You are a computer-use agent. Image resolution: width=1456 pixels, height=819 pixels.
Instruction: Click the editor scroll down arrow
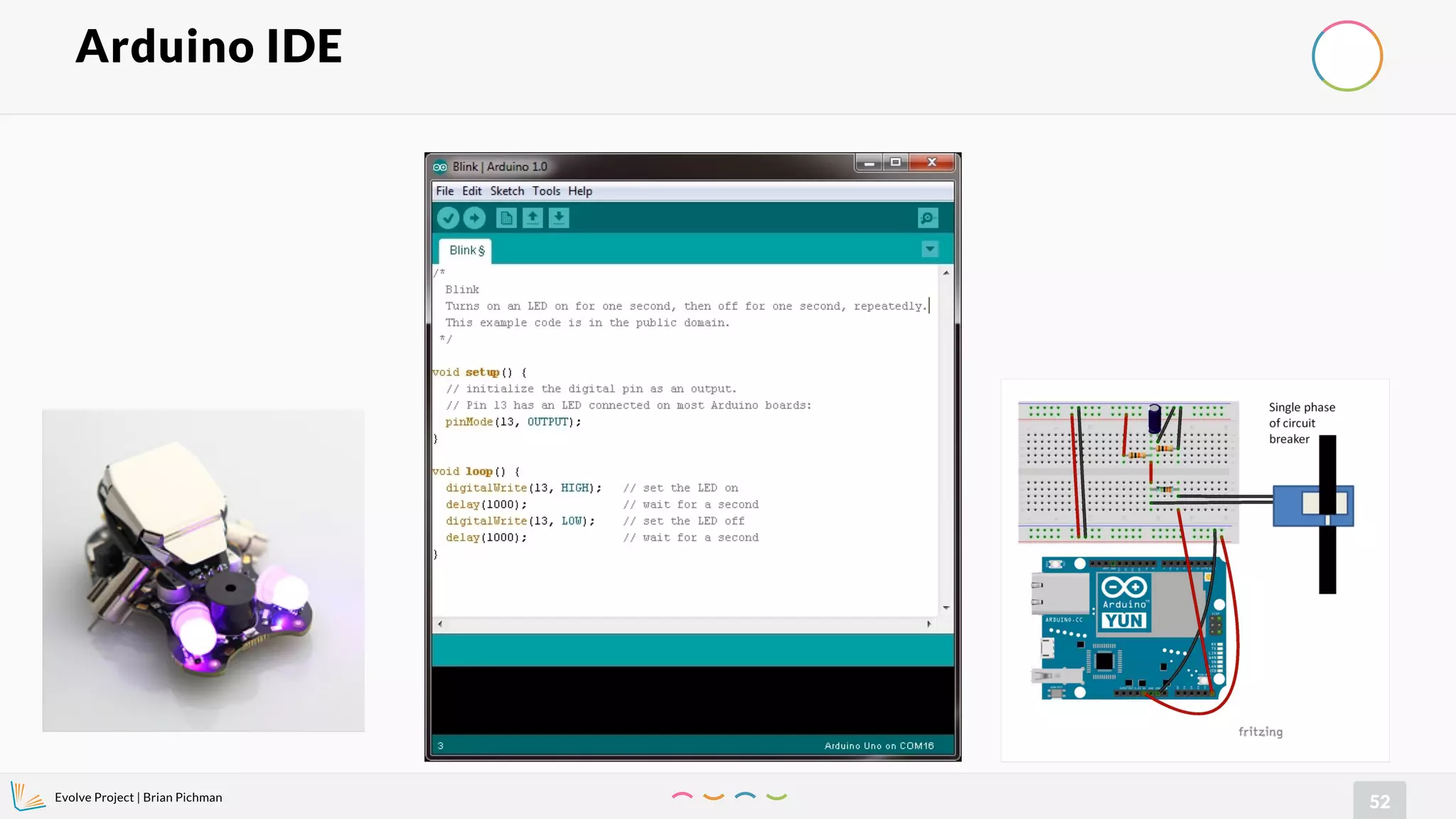pos(946,608)
